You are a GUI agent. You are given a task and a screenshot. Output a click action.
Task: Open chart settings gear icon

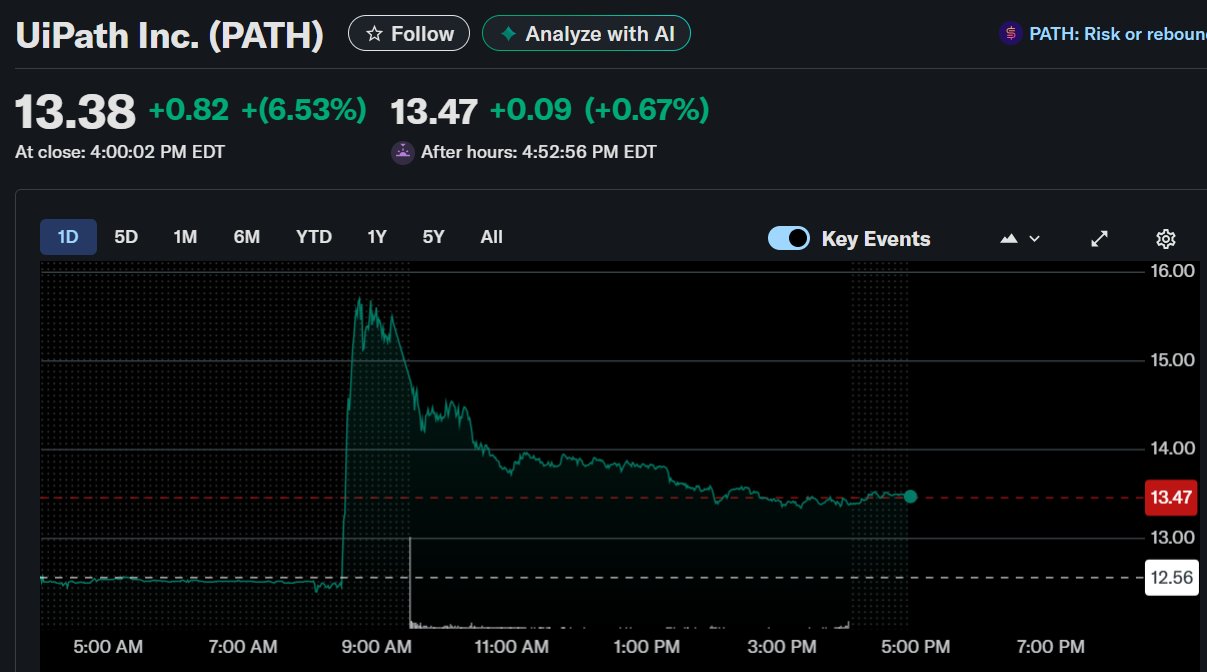tap(1165, 239)
